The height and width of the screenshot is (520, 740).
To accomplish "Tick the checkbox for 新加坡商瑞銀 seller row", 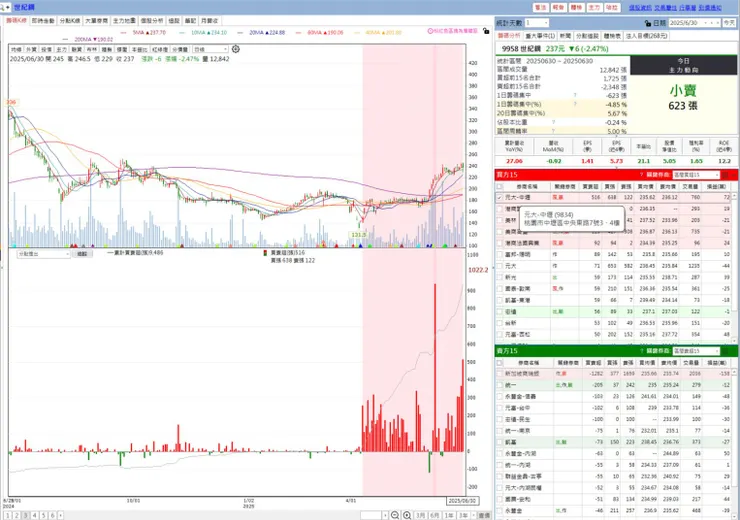I will point(499,374).
